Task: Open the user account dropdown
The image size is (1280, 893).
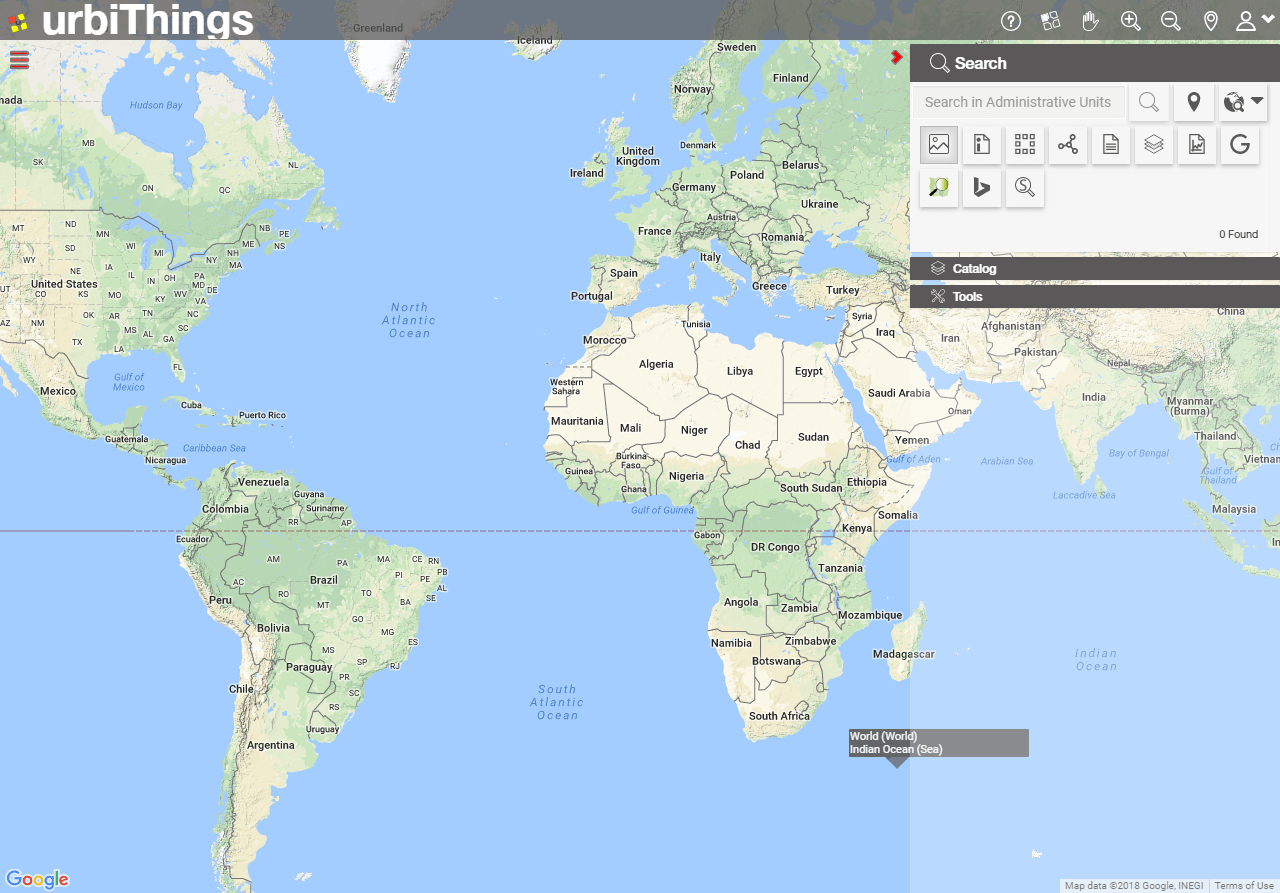Action: (1255, 20)
